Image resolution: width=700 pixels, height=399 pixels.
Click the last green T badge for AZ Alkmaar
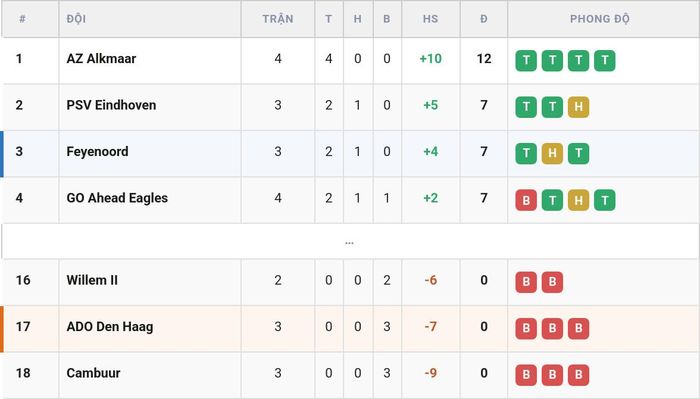(x=604, y=60)
